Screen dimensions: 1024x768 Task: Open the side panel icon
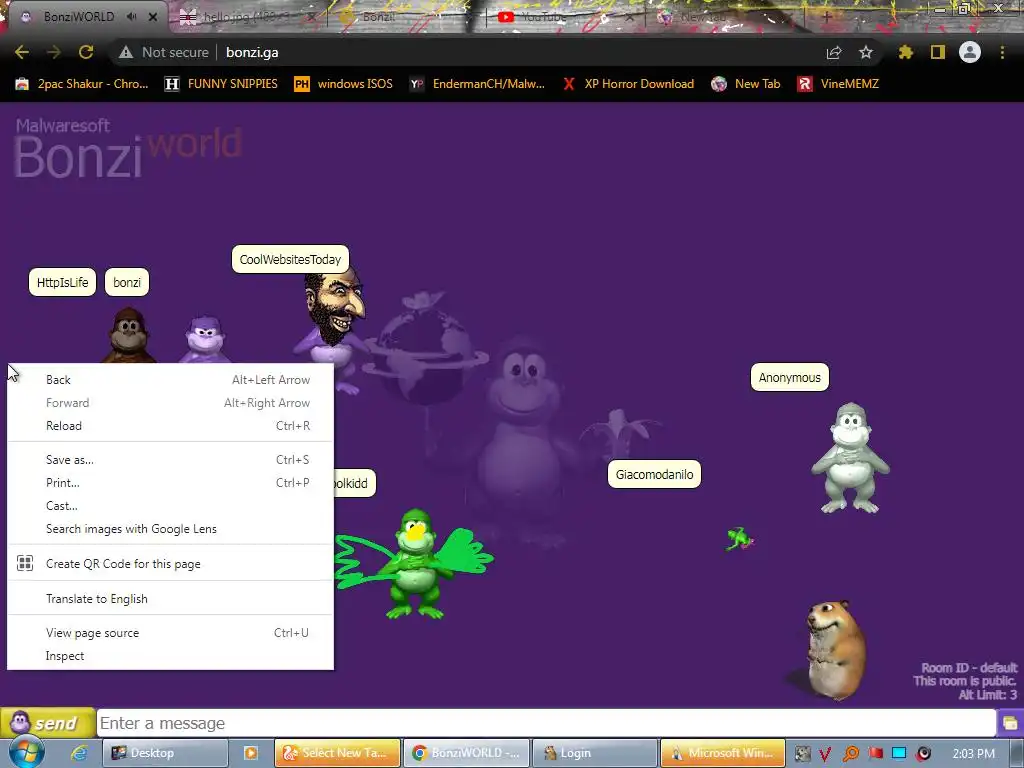pyautogui.click(x=938, y=52)
